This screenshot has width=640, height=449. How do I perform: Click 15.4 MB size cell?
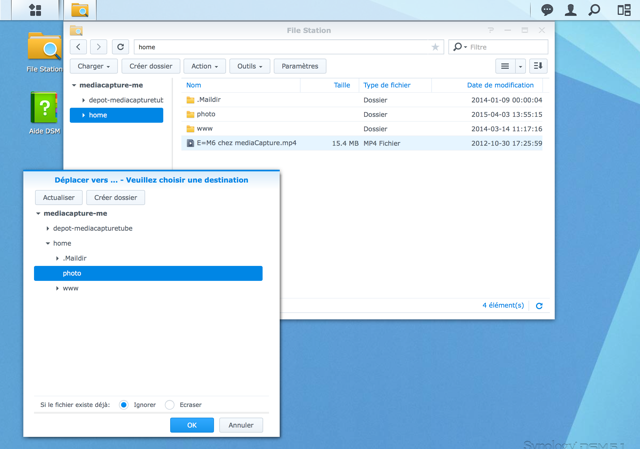345,143
